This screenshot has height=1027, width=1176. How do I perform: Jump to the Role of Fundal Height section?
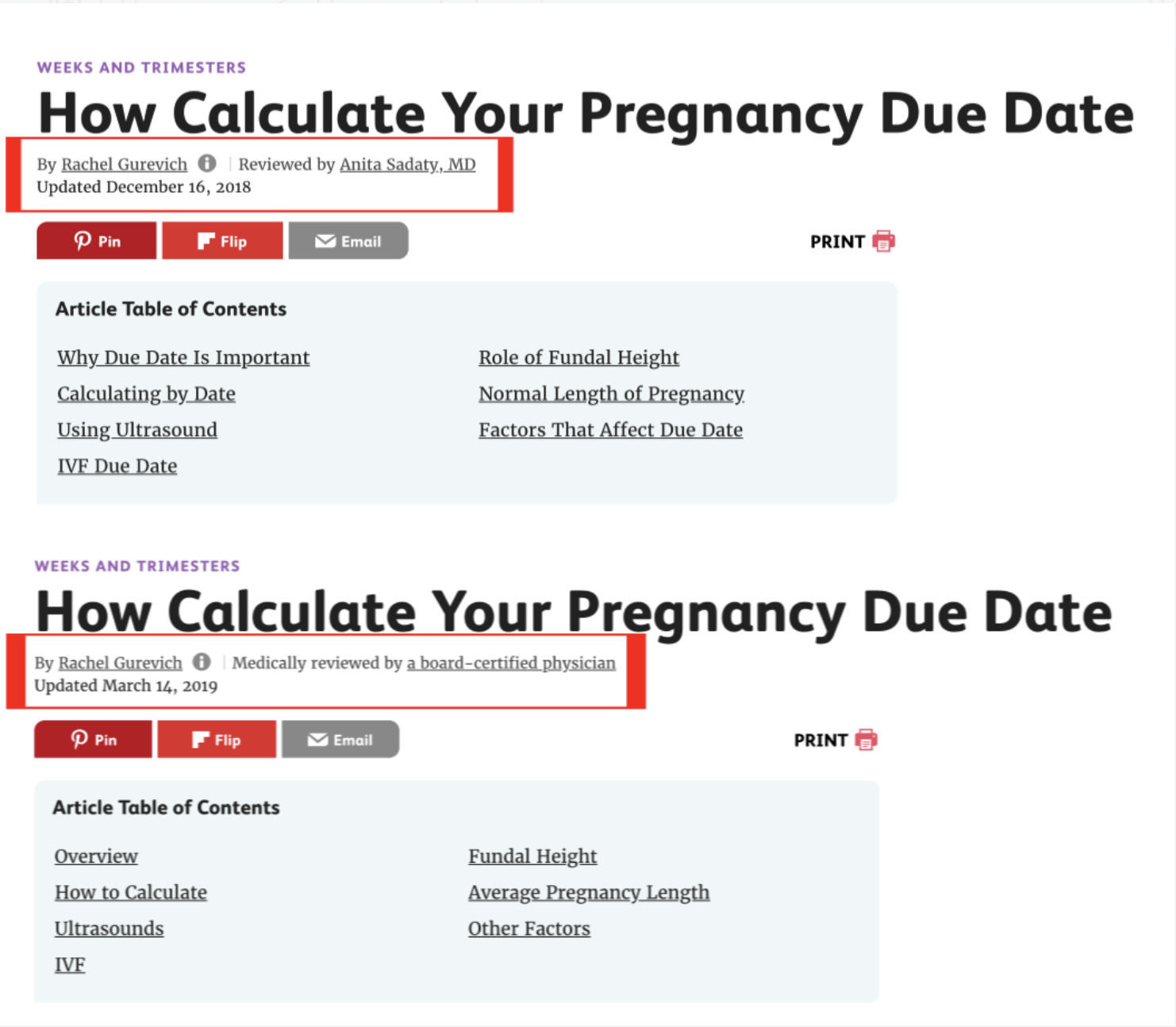point(578,358)
